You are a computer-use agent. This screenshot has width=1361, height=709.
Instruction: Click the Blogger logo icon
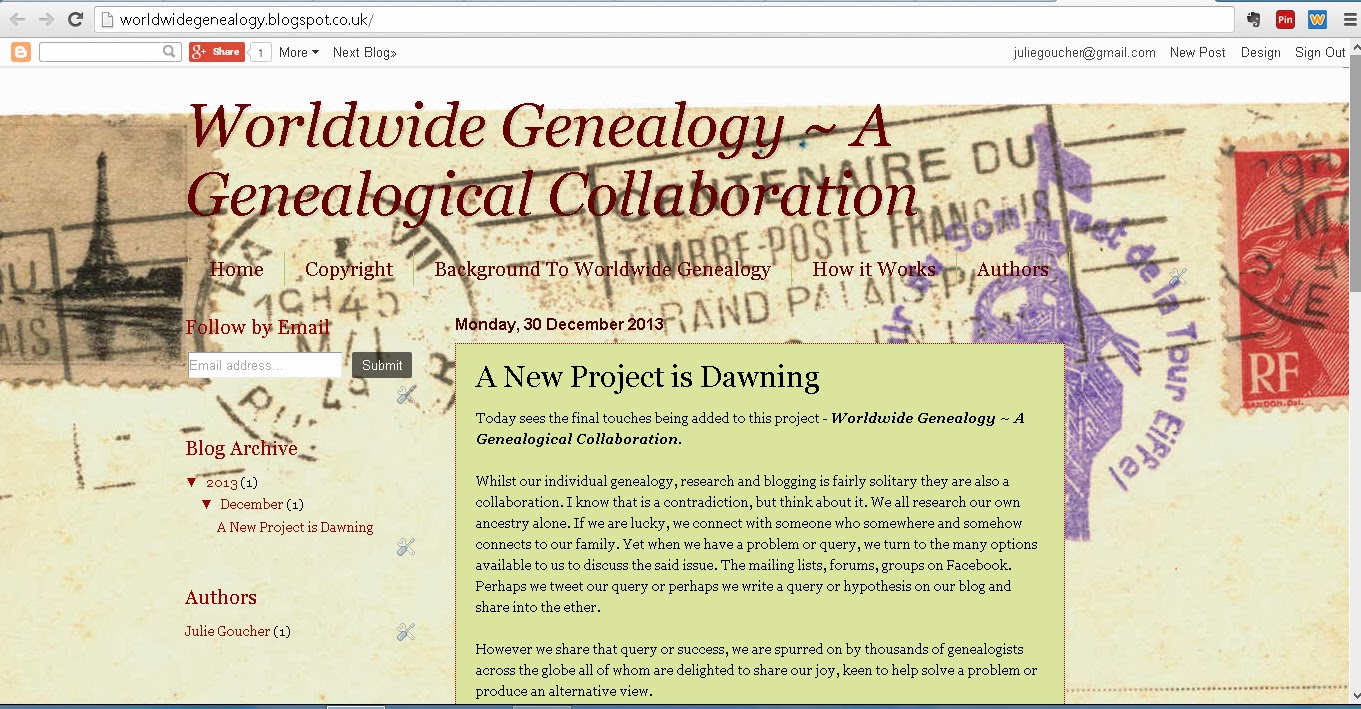(21, 52)
